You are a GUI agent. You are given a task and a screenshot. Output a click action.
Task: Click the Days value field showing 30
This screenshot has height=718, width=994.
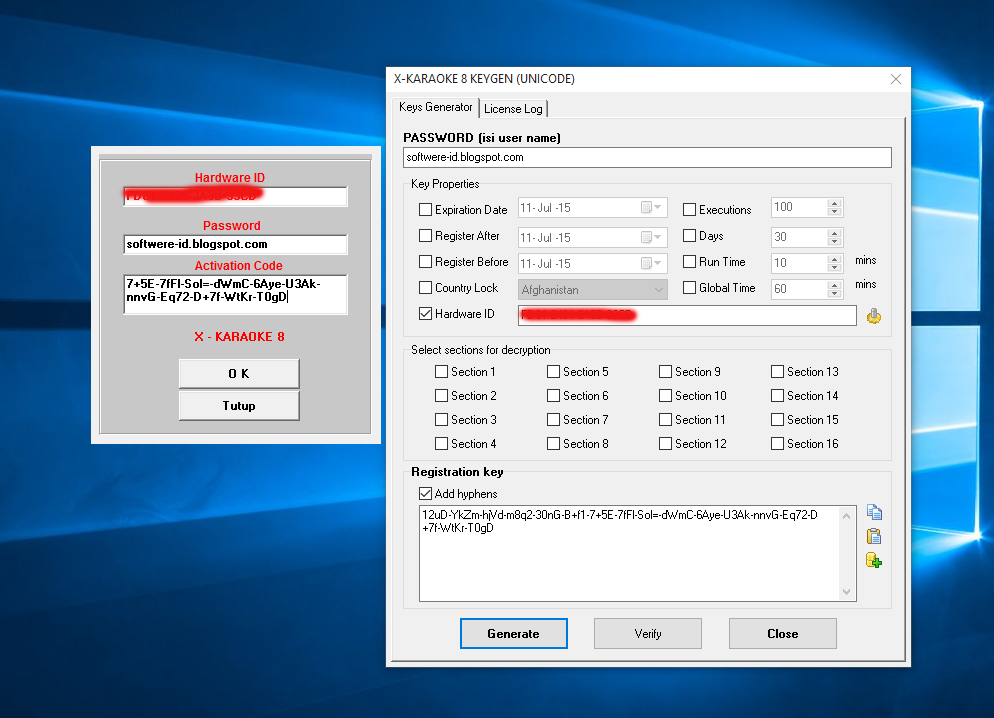799,237
